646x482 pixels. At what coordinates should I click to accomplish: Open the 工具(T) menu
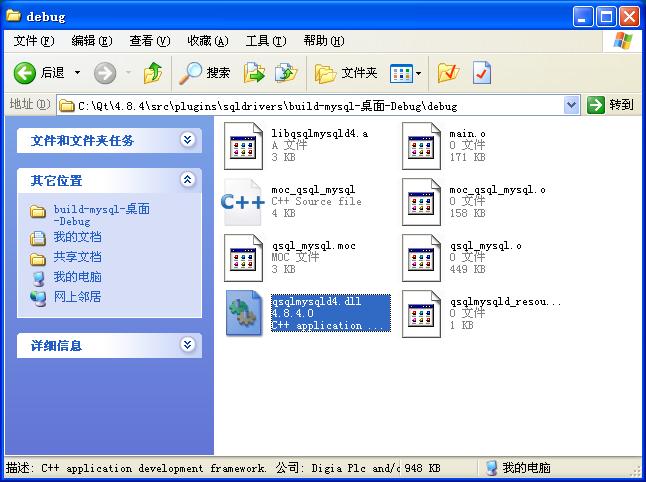(x=265, y=41)
